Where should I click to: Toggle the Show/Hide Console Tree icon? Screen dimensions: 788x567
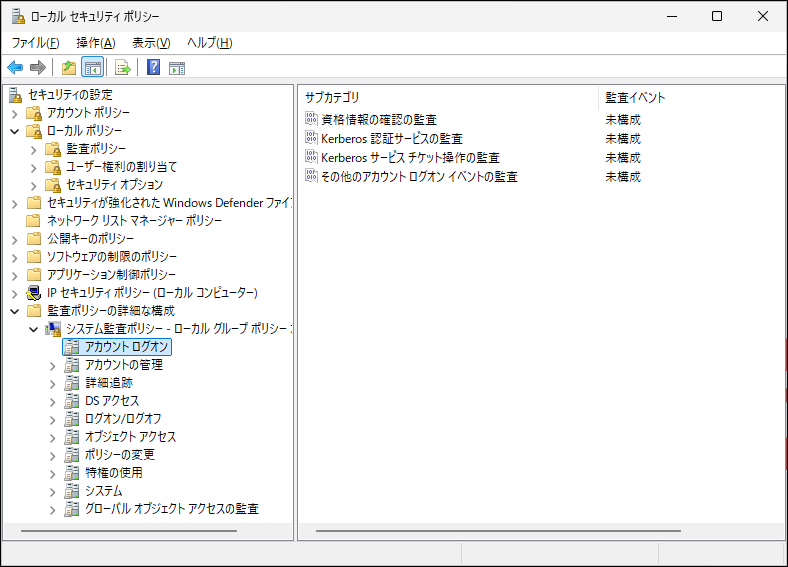click(x=92, y=67)
